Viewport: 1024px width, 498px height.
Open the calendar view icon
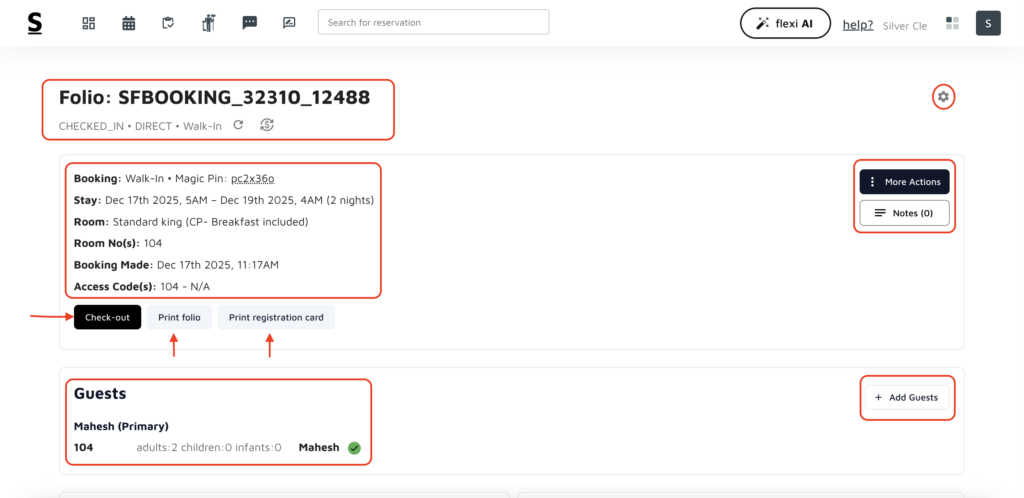pos(129,23)
